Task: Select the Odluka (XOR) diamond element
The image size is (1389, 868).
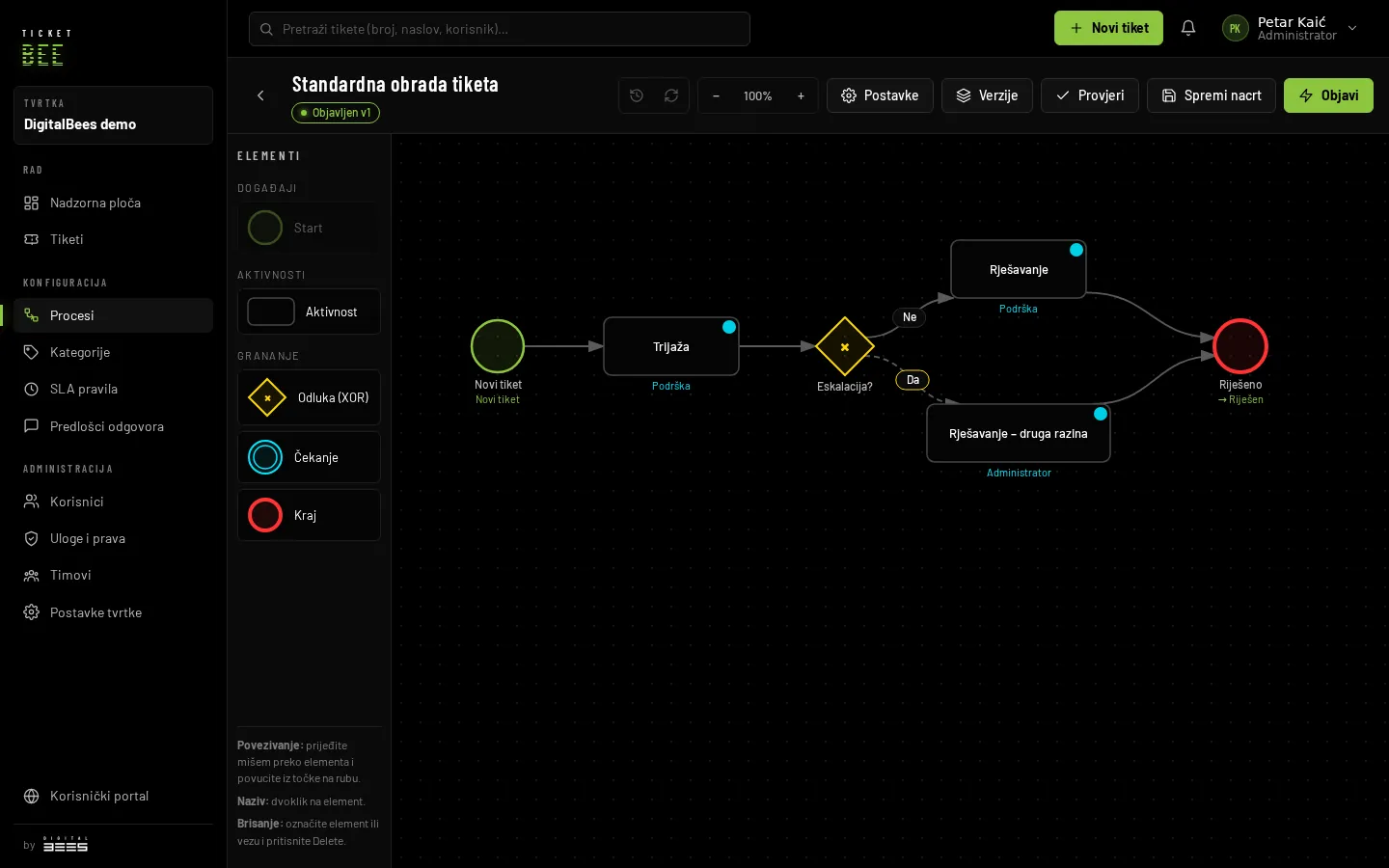Action: pos(309,397)
